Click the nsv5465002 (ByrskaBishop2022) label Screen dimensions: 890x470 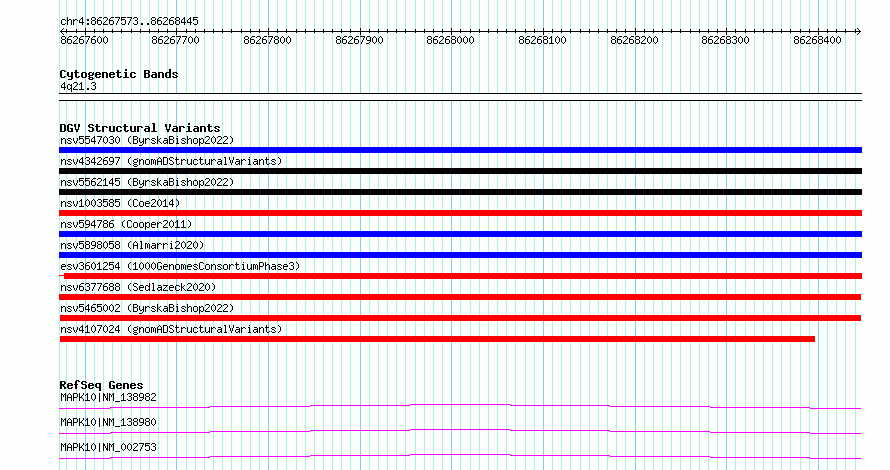click(x=147, y=308)
